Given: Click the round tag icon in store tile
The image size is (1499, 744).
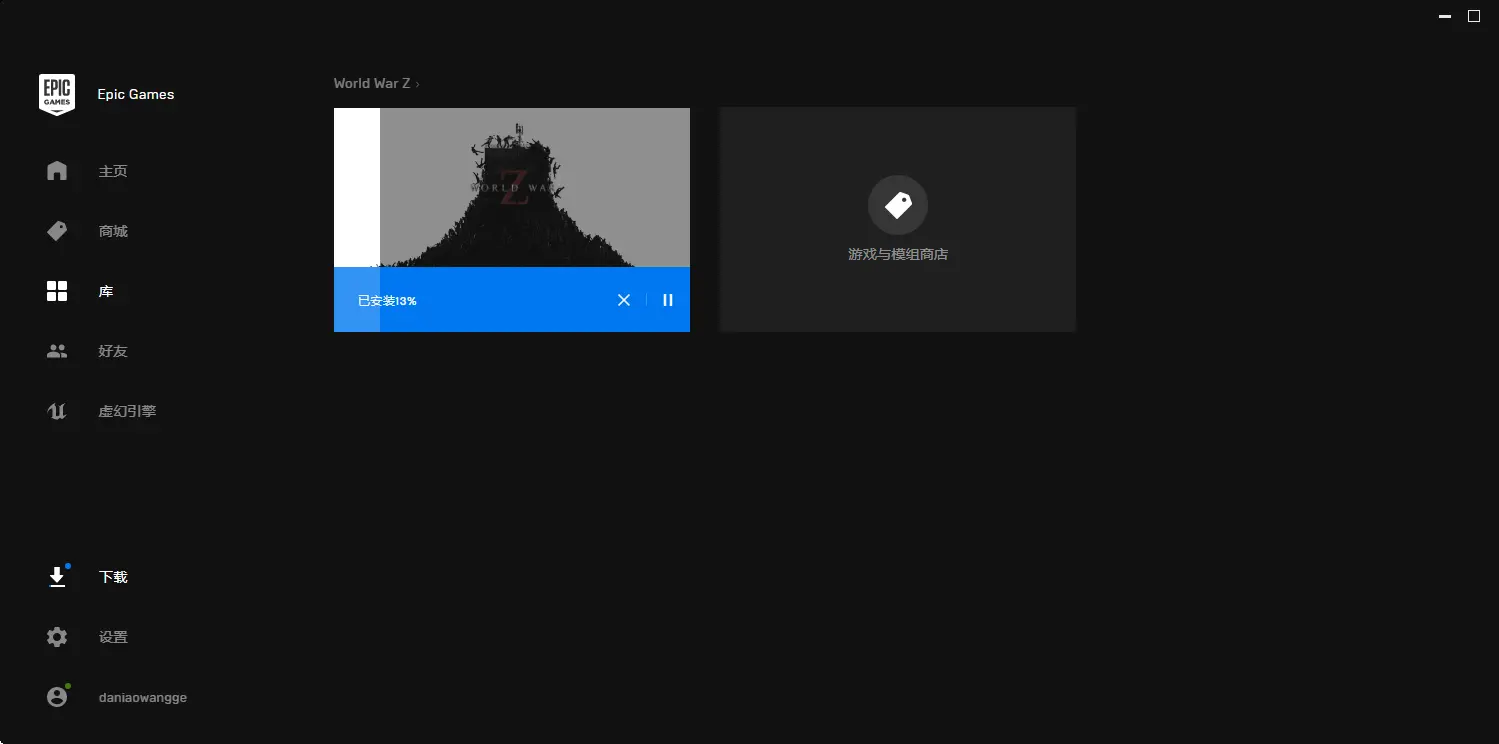Looking at the screenshot, I should click(898, 205).
